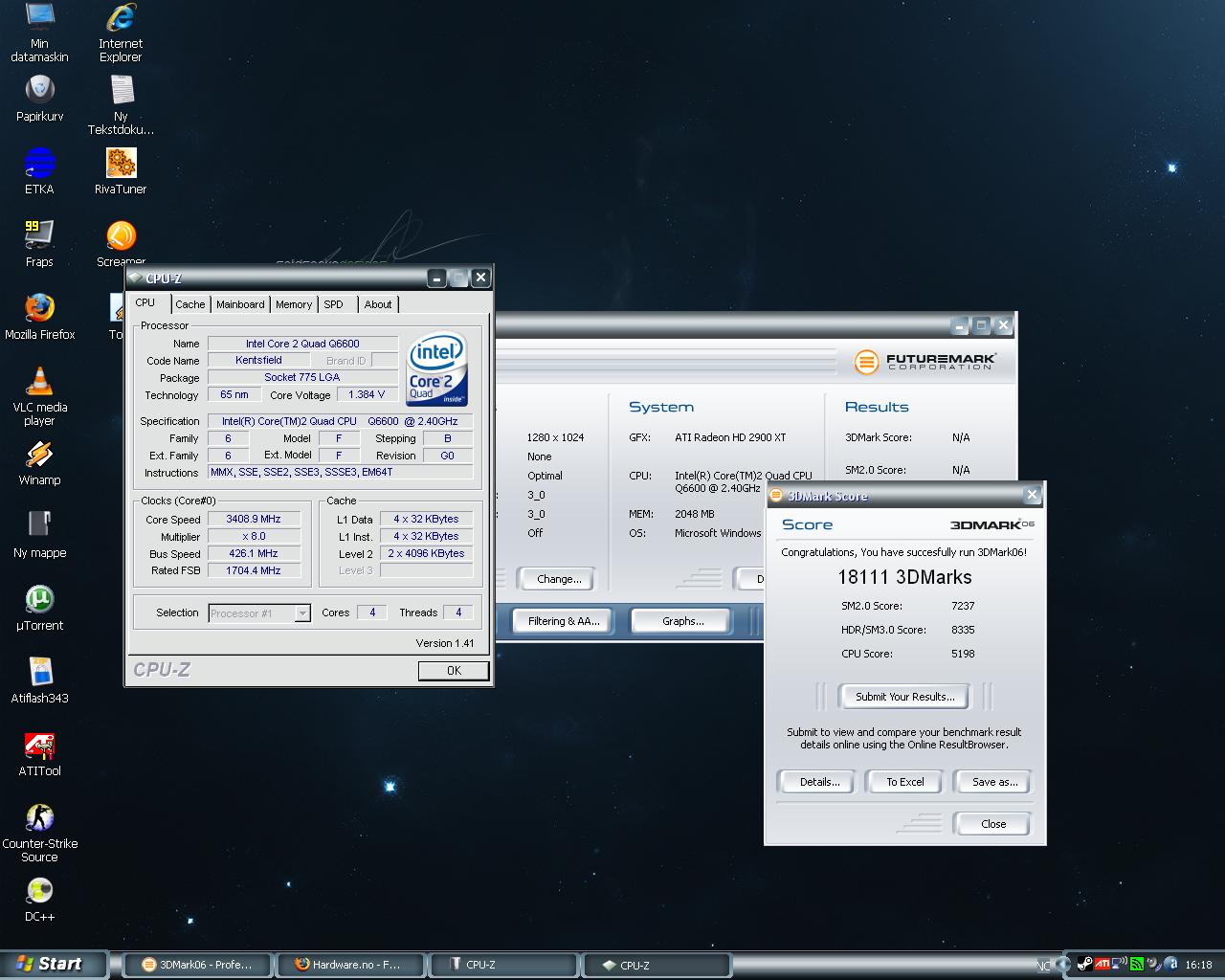Image resolution: width=1225 pixels, height=980 pixels.
Task: Click Save as... in the 3DMark Score dialog
Action: pyautogui.click(x=994, y=782)
